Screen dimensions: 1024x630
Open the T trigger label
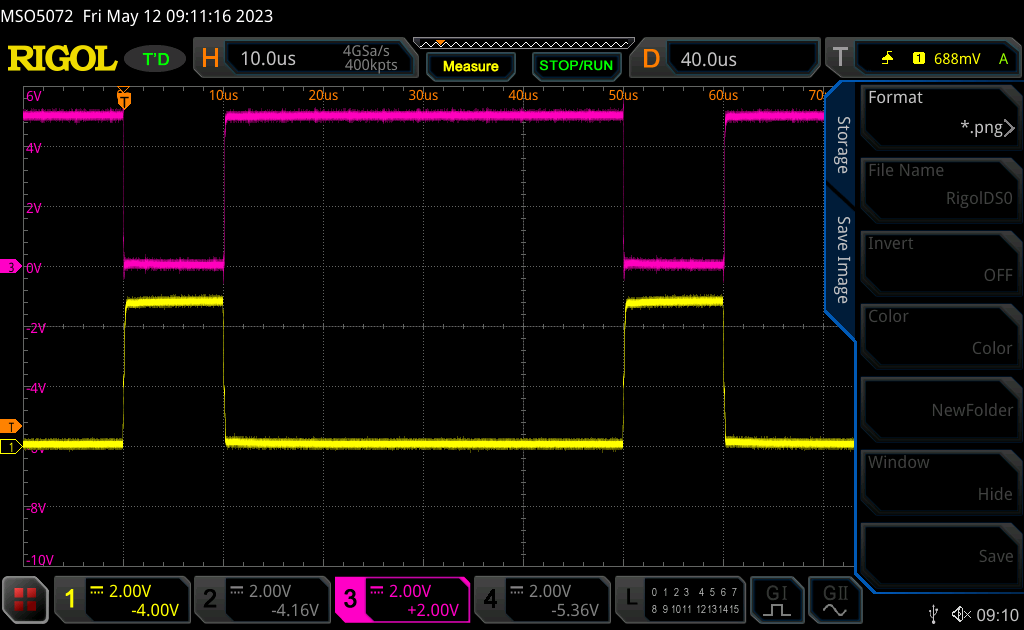[840, 58]
